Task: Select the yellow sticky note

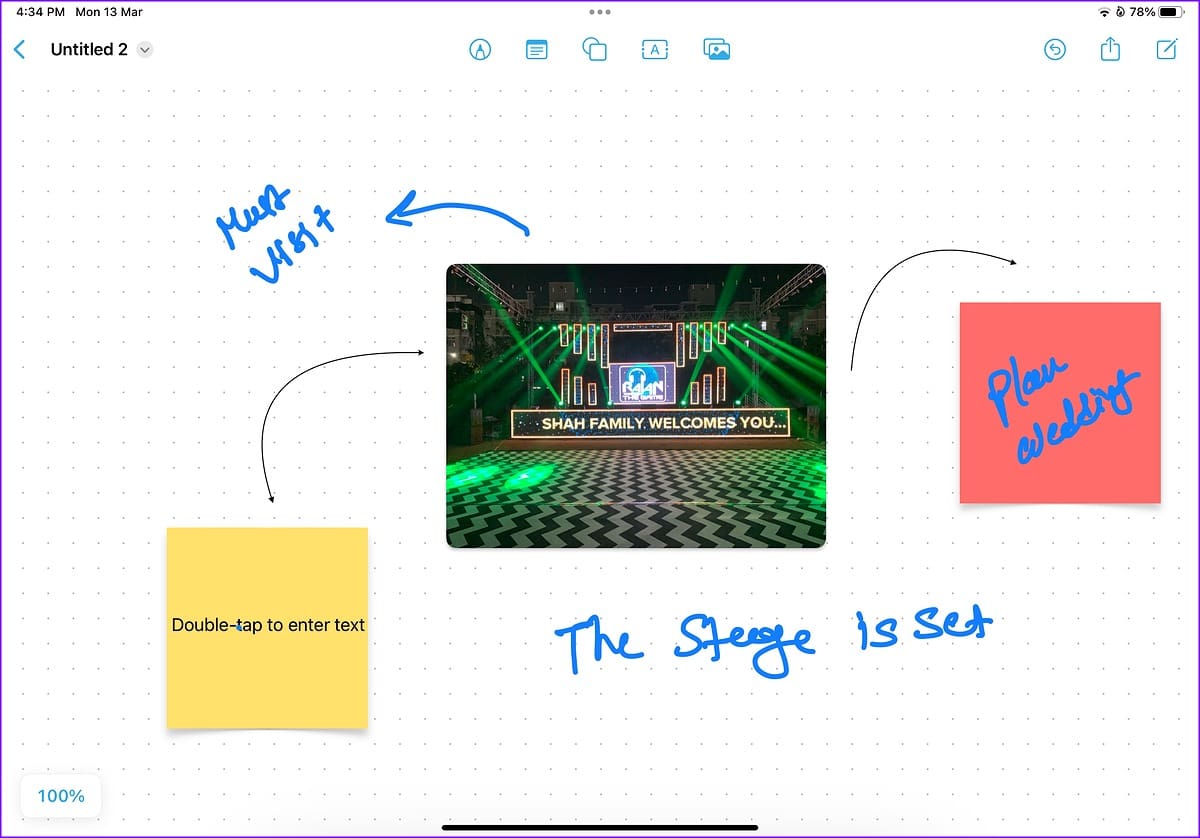Action: point(267,627)
